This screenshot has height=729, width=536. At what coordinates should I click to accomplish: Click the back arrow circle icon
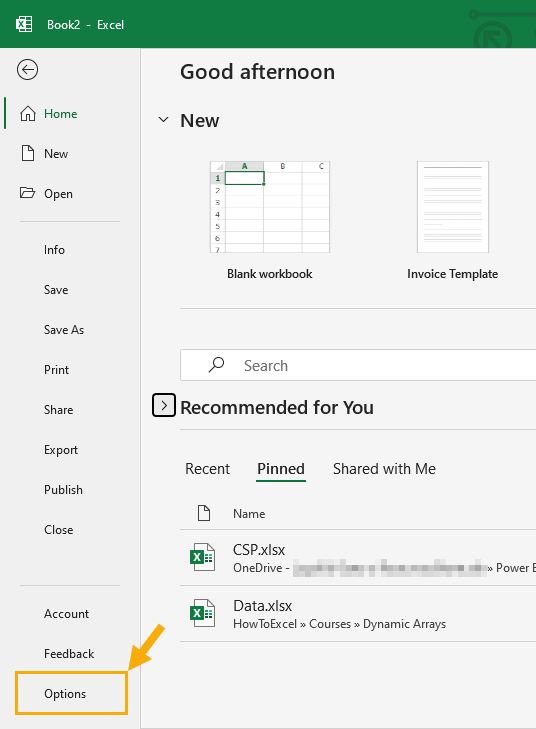[x=27, y=70]
